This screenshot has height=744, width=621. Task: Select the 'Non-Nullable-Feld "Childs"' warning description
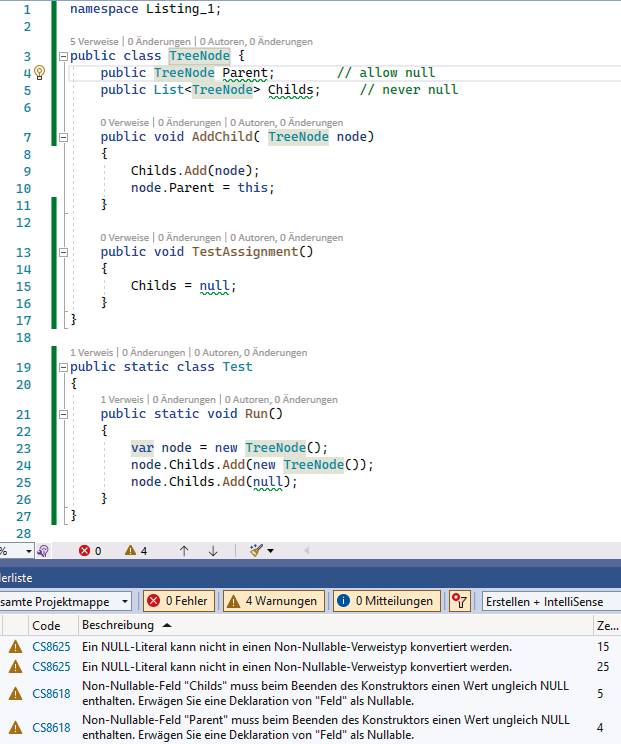click(x=325, y=693)
